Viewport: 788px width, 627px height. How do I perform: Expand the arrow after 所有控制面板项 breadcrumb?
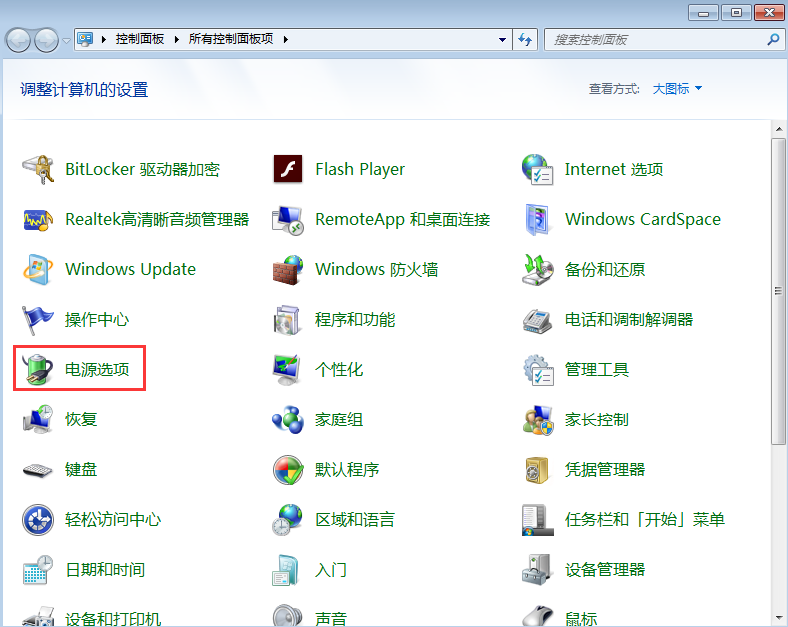pos(286,39)
